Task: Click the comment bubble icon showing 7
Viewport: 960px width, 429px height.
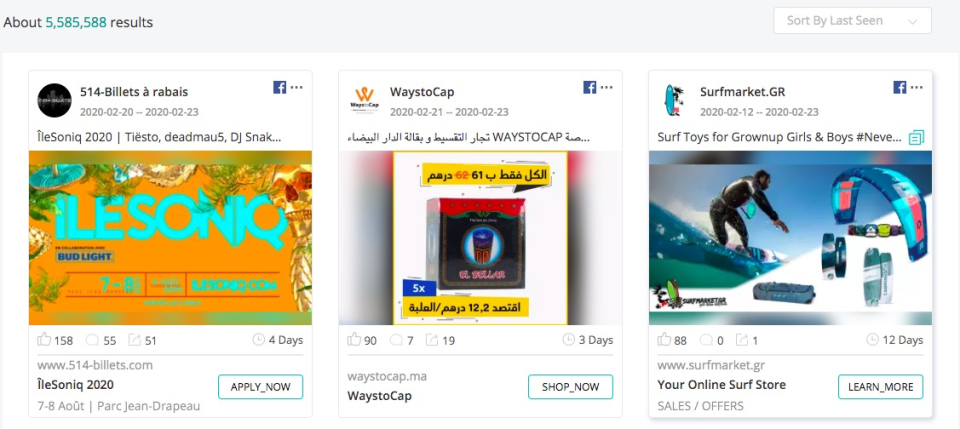Action: (396, 340)
